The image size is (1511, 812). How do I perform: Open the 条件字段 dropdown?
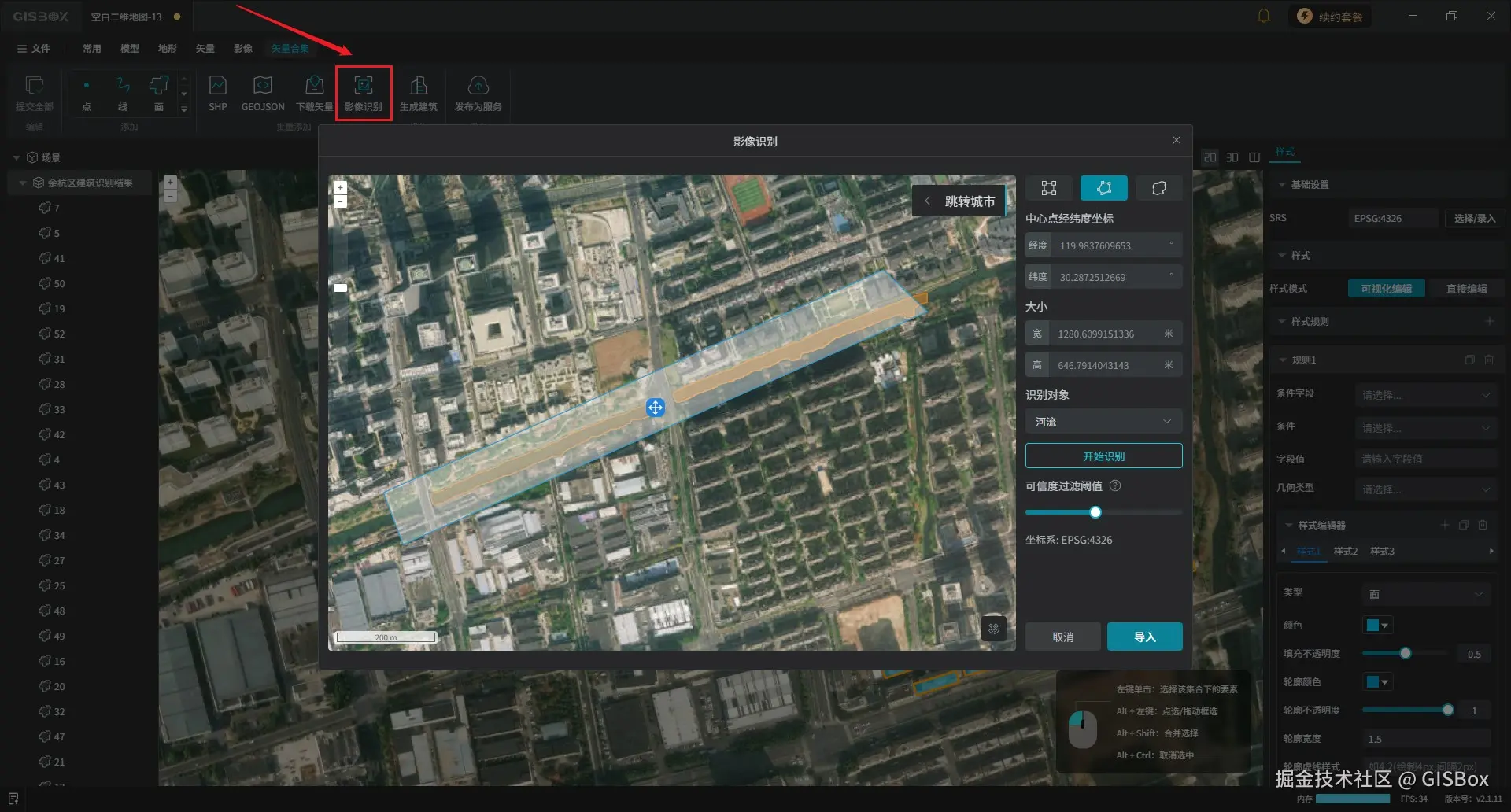click(x=1427, y=395)
